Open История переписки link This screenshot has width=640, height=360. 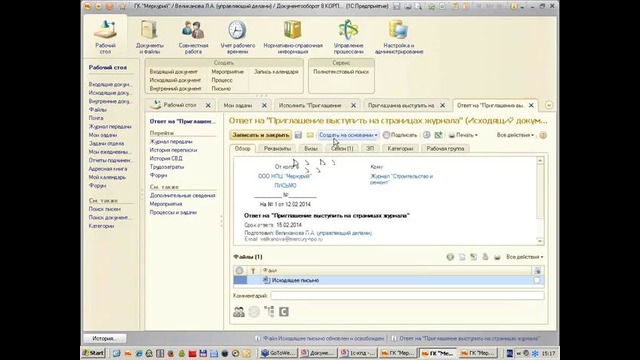tap(173, 150)
